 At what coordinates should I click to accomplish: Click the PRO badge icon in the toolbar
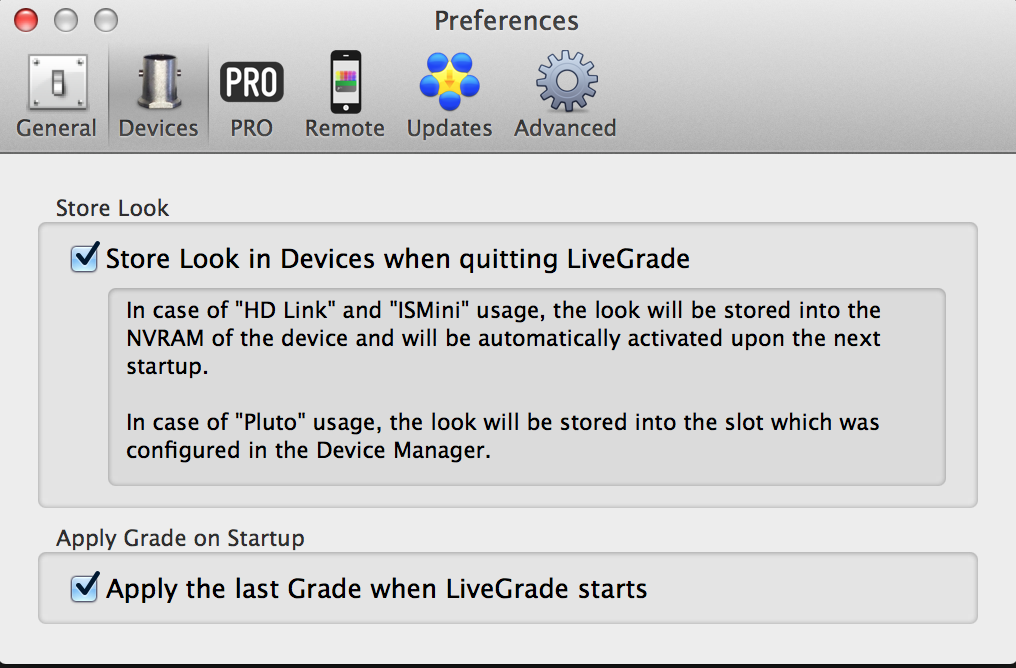pos(250,80)
